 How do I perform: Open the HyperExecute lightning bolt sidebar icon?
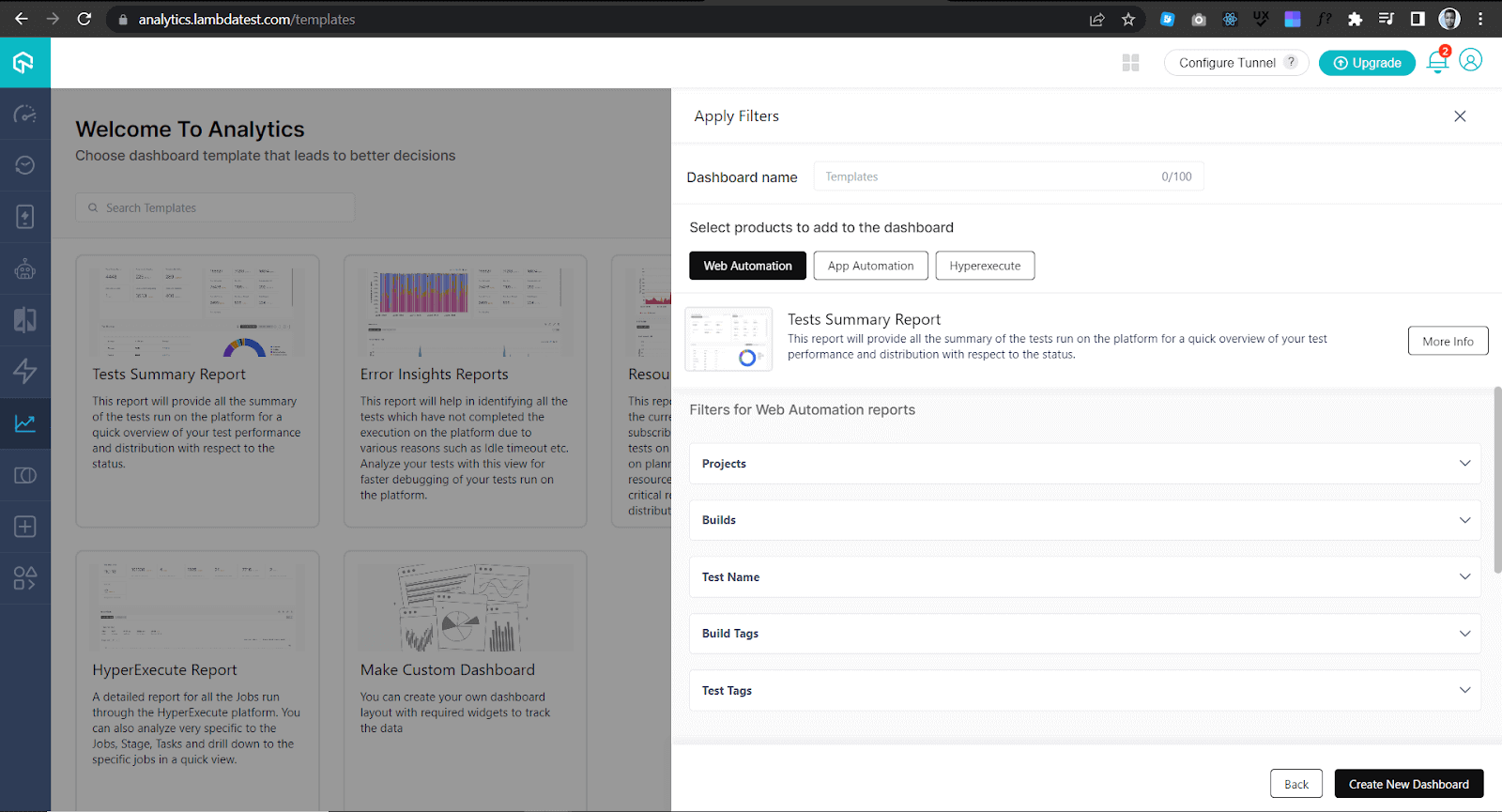(25, 372)
